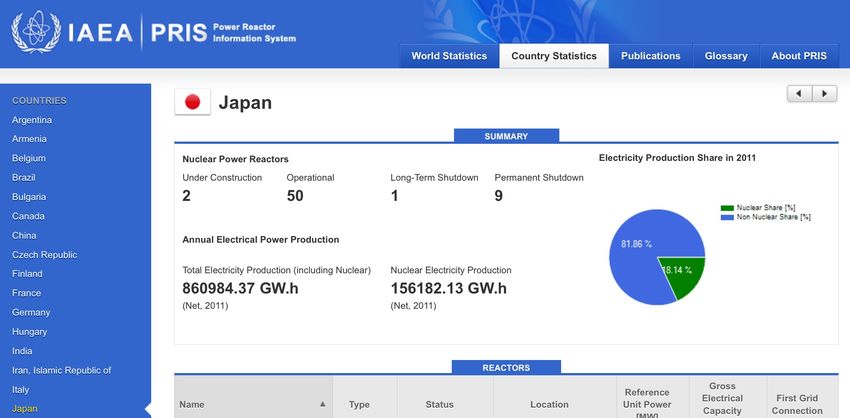Select Belgium in the countries list
The image size is (850, 418).
(29, 158)
